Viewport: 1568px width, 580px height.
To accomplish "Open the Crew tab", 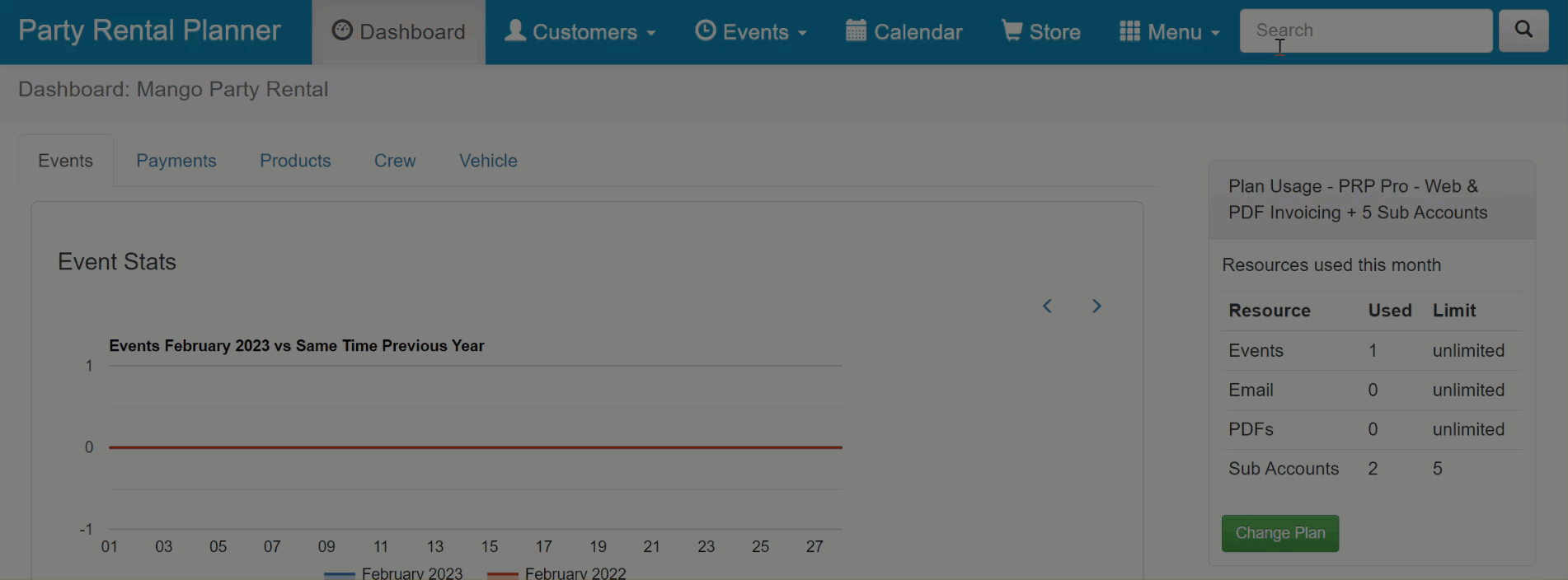I will (x=395, y=161).
